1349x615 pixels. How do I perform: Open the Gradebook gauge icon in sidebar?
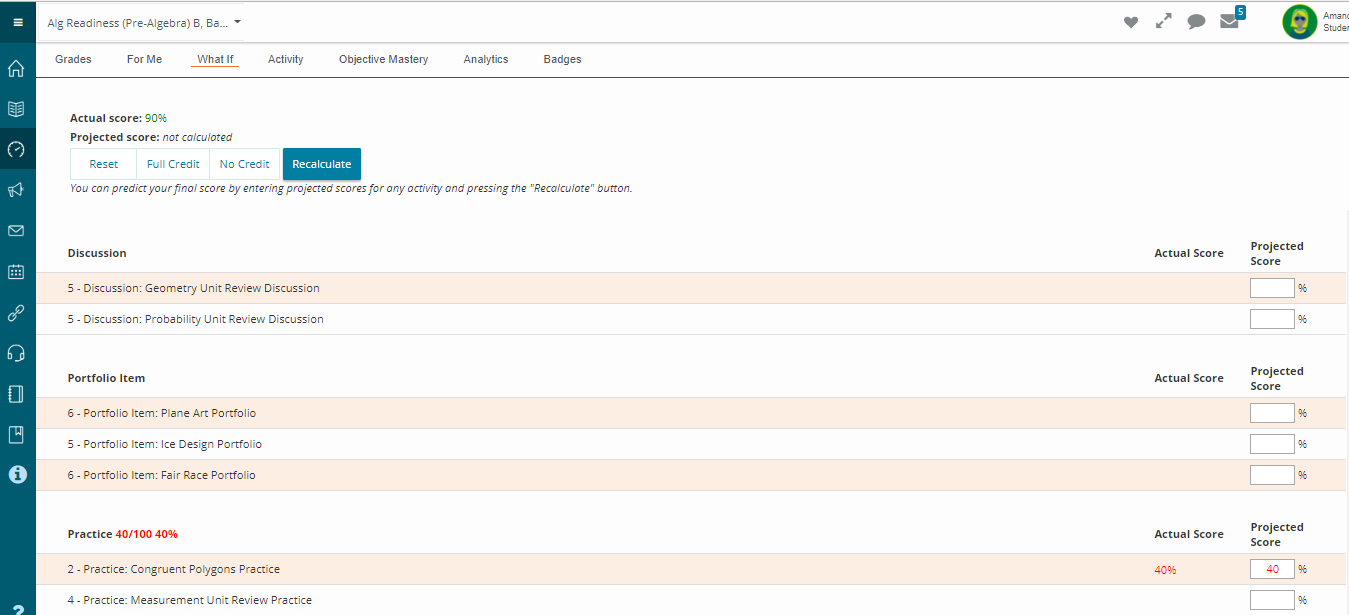(16, 149)
